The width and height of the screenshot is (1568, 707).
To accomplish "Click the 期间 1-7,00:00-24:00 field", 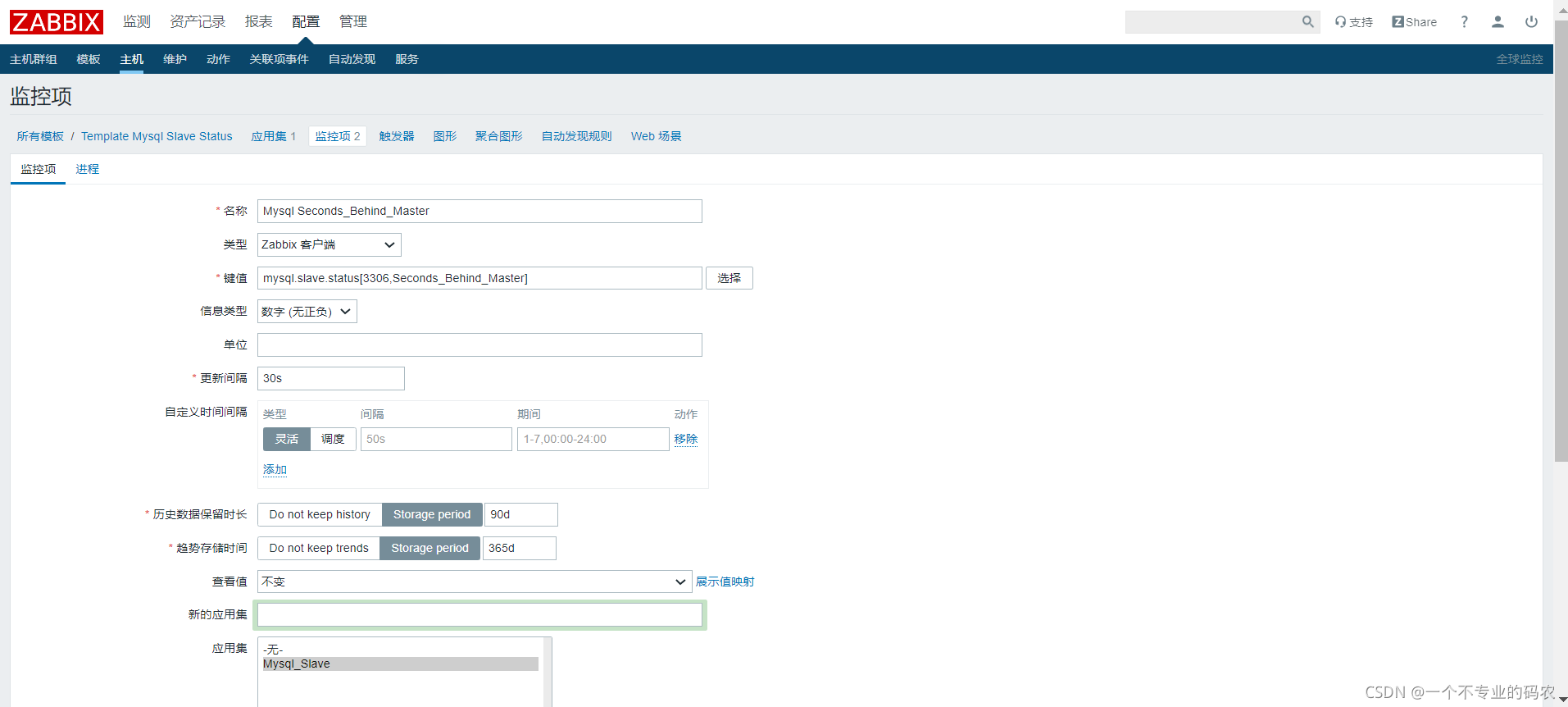I will (x=593, y=439).
